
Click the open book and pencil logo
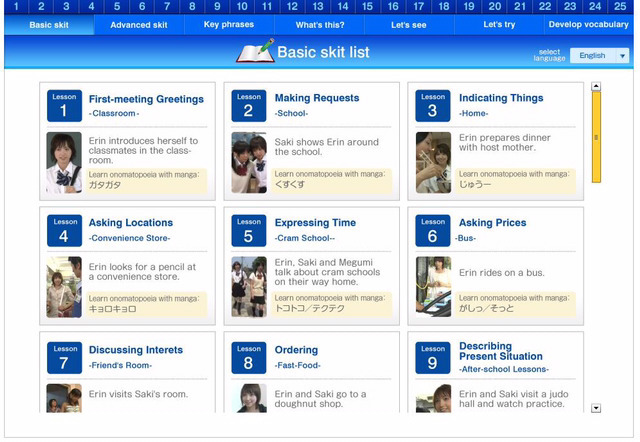pyautogui.click(x=256, y=51)
